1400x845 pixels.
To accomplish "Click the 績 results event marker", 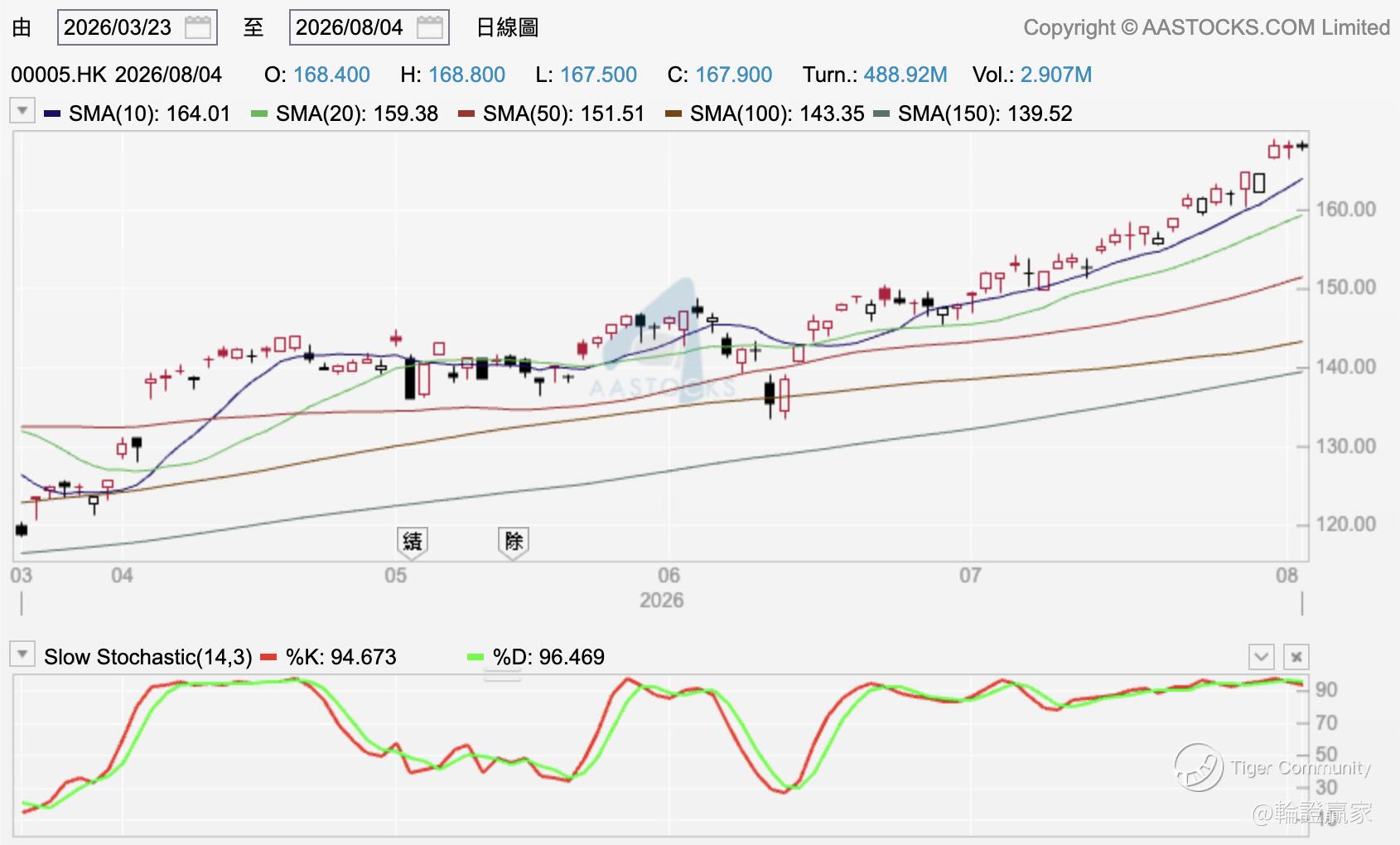I will [x=412, y=543].
